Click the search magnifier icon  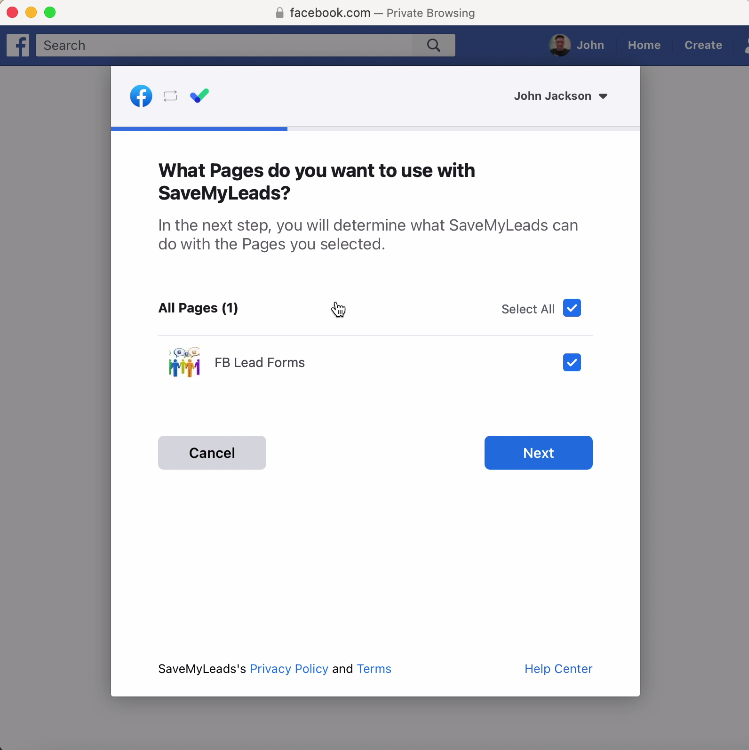(x=433, y=45)
